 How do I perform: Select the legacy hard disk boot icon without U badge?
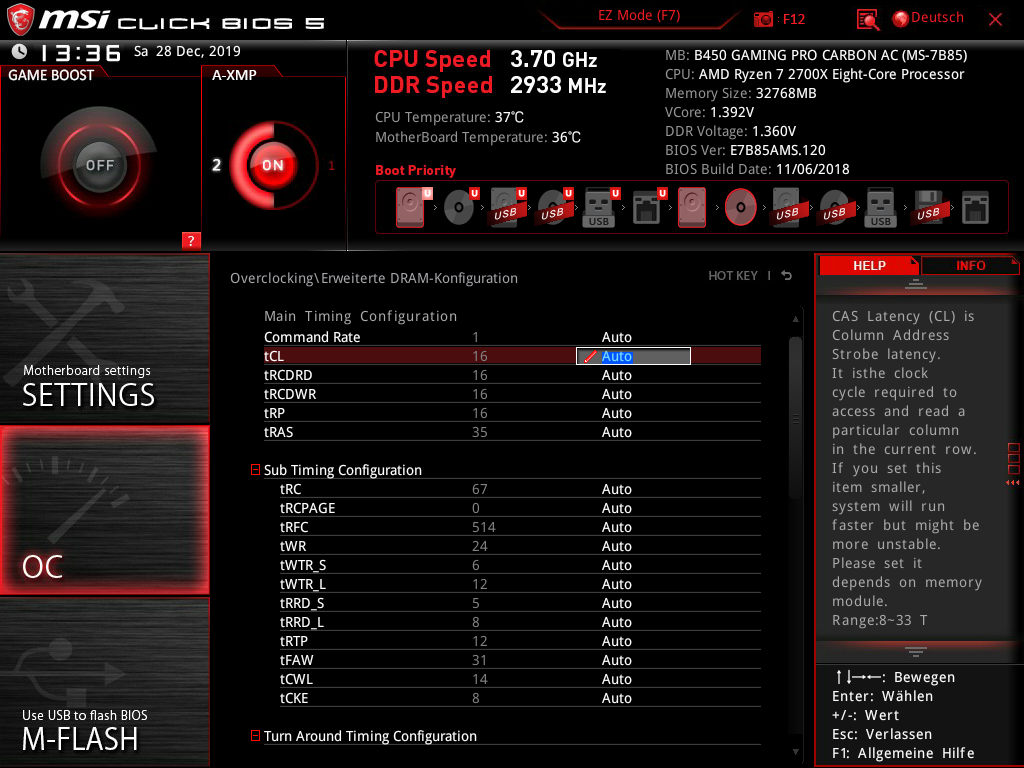pos(692,207)
